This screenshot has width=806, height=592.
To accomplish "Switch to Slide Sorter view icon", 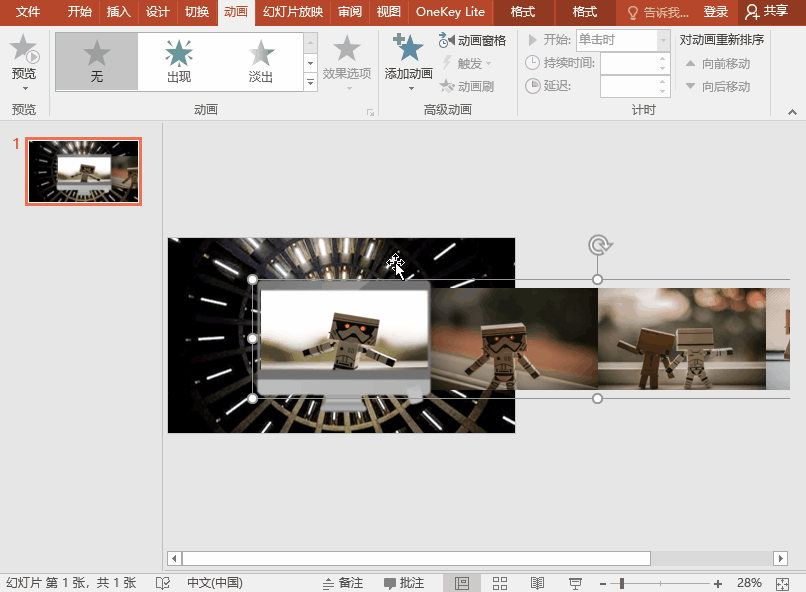I will coord(500,583).
